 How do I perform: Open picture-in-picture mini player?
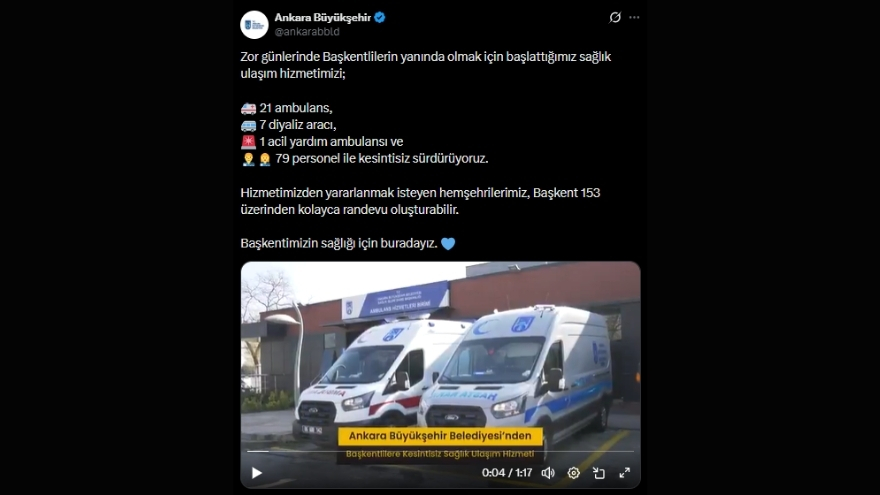pyautogui.click(x=599, y=473)
